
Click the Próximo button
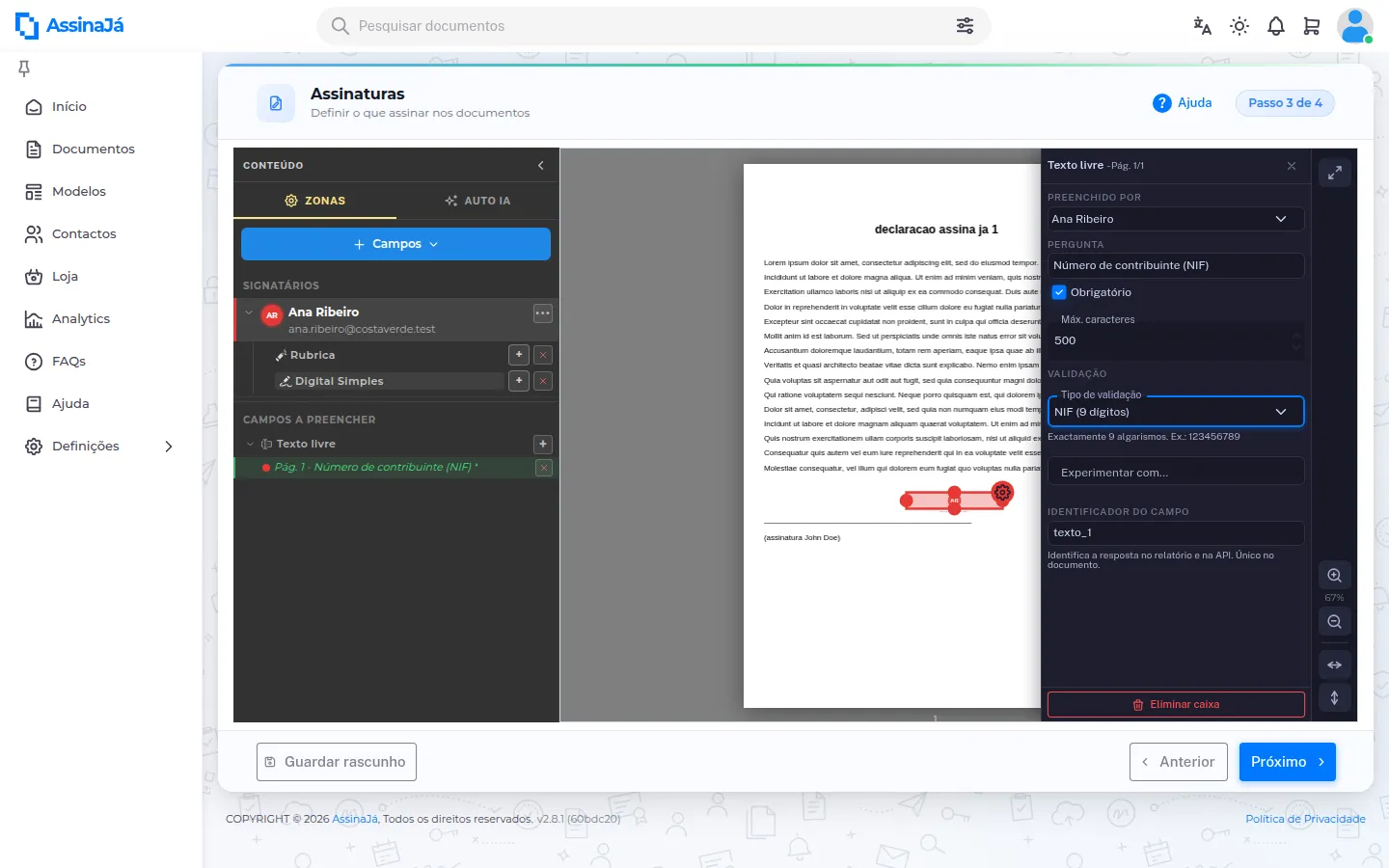point(1288,762)
